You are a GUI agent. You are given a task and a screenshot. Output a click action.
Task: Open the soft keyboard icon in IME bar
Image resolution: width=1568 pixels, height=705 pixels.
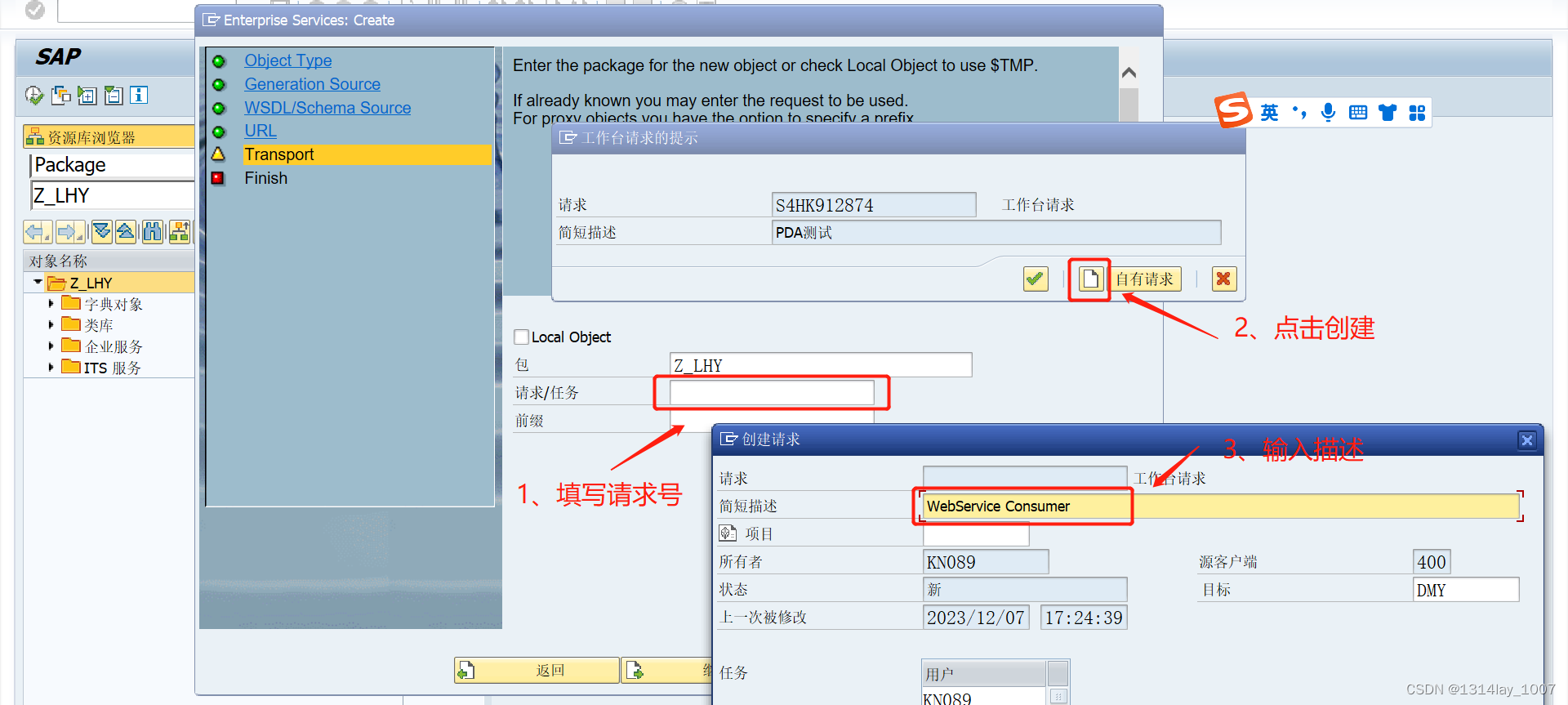pyautogui.click(x=1358, y=113)
